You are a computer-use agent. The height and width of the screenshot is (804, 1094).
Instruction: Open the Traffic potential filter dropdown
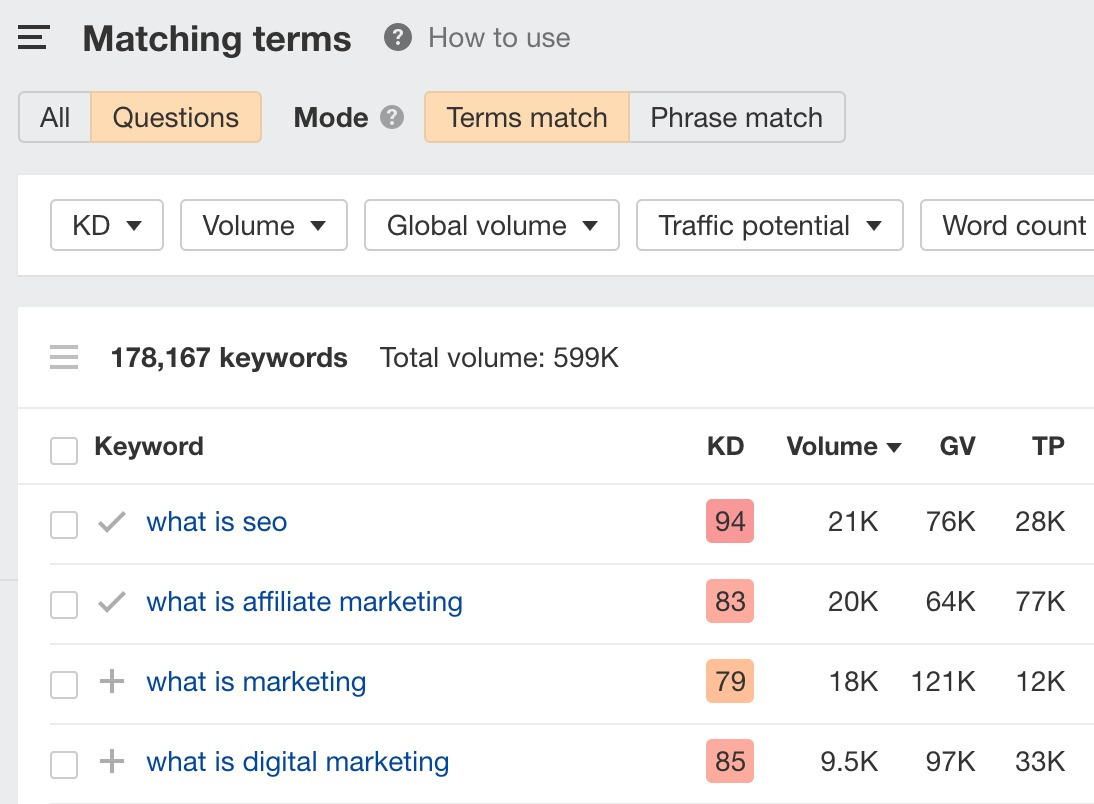point(770,226)
